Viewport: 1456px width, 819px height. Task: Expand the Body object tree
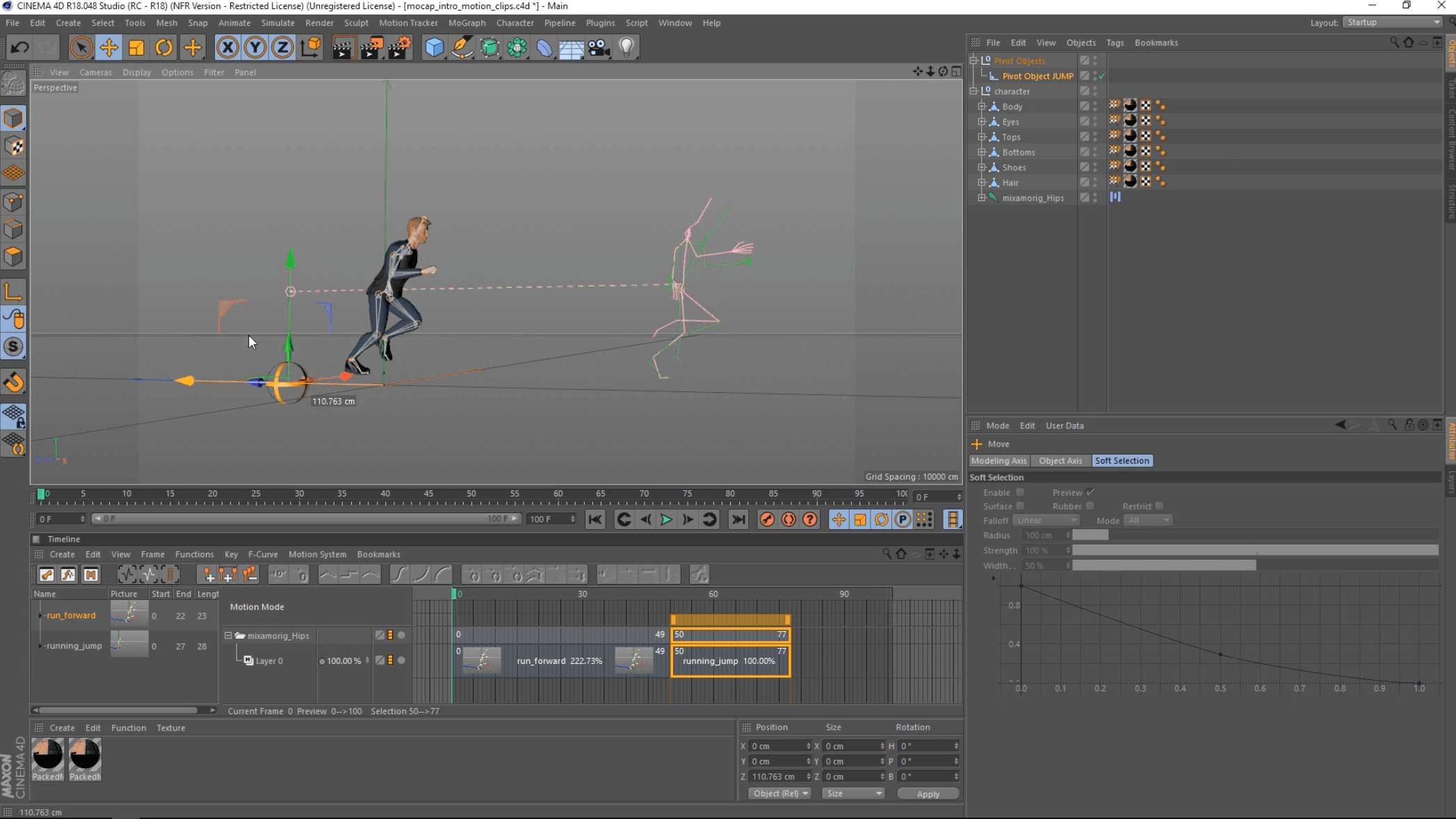(982, 106)
